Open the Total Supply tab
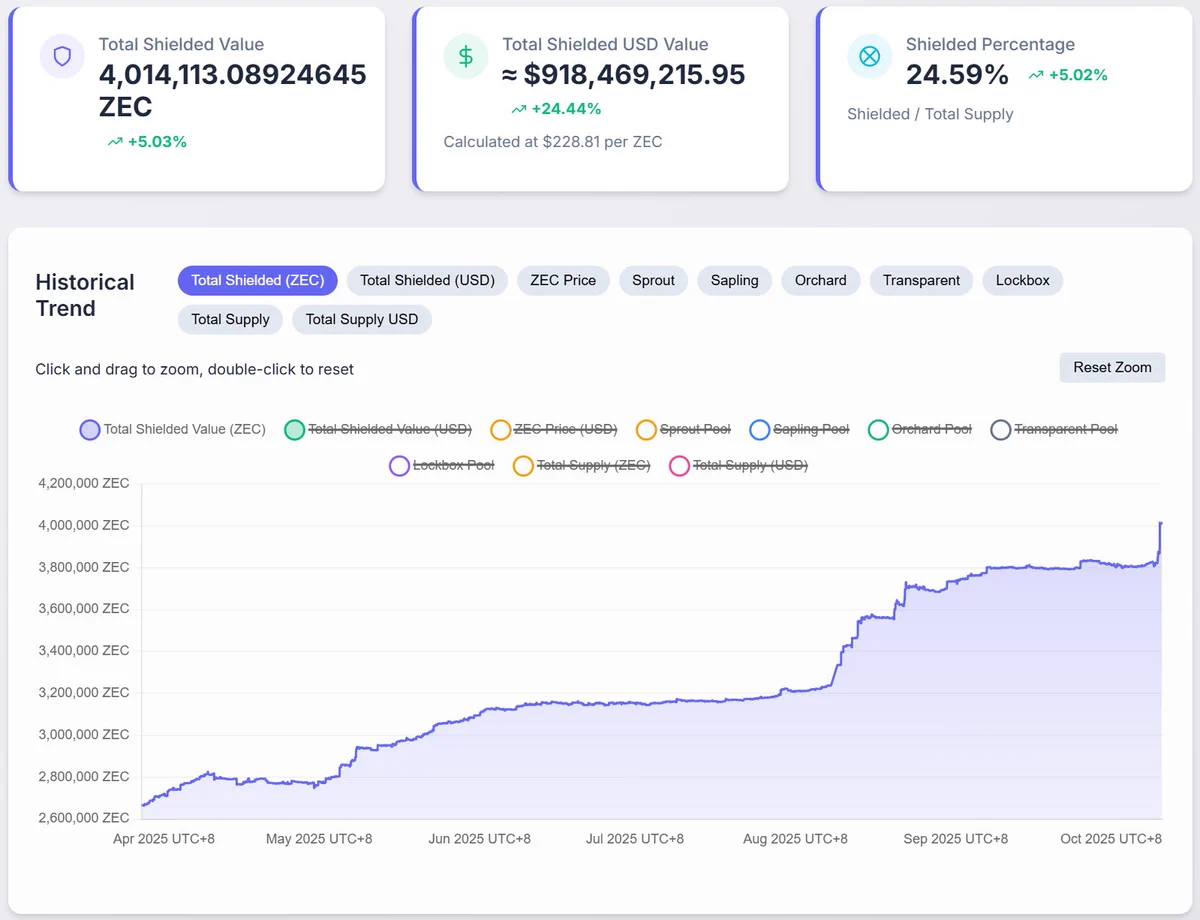Viewport: 1200px width, 920px height. tap(231, 319)
